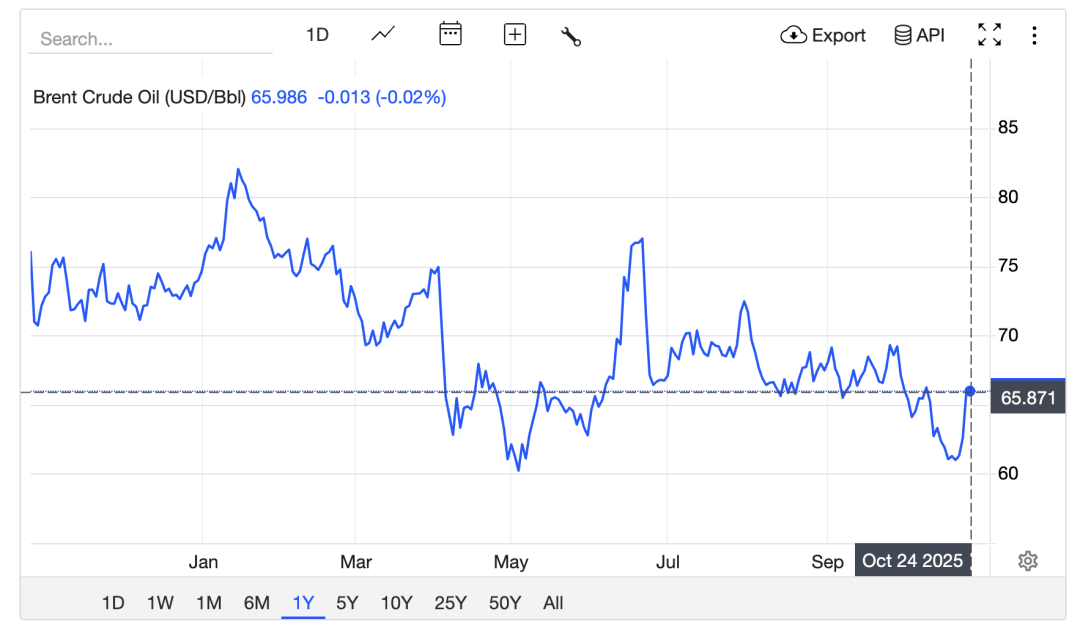The image size is (1080, 630).
Task: Open the 1D interval dropdown at top
Action: 317,35
